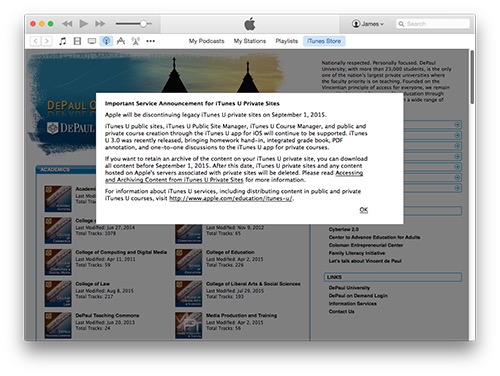Open the Internet Radio antenna icon
The width and height of the screenshot is (500, 376).
click(136, 41)
